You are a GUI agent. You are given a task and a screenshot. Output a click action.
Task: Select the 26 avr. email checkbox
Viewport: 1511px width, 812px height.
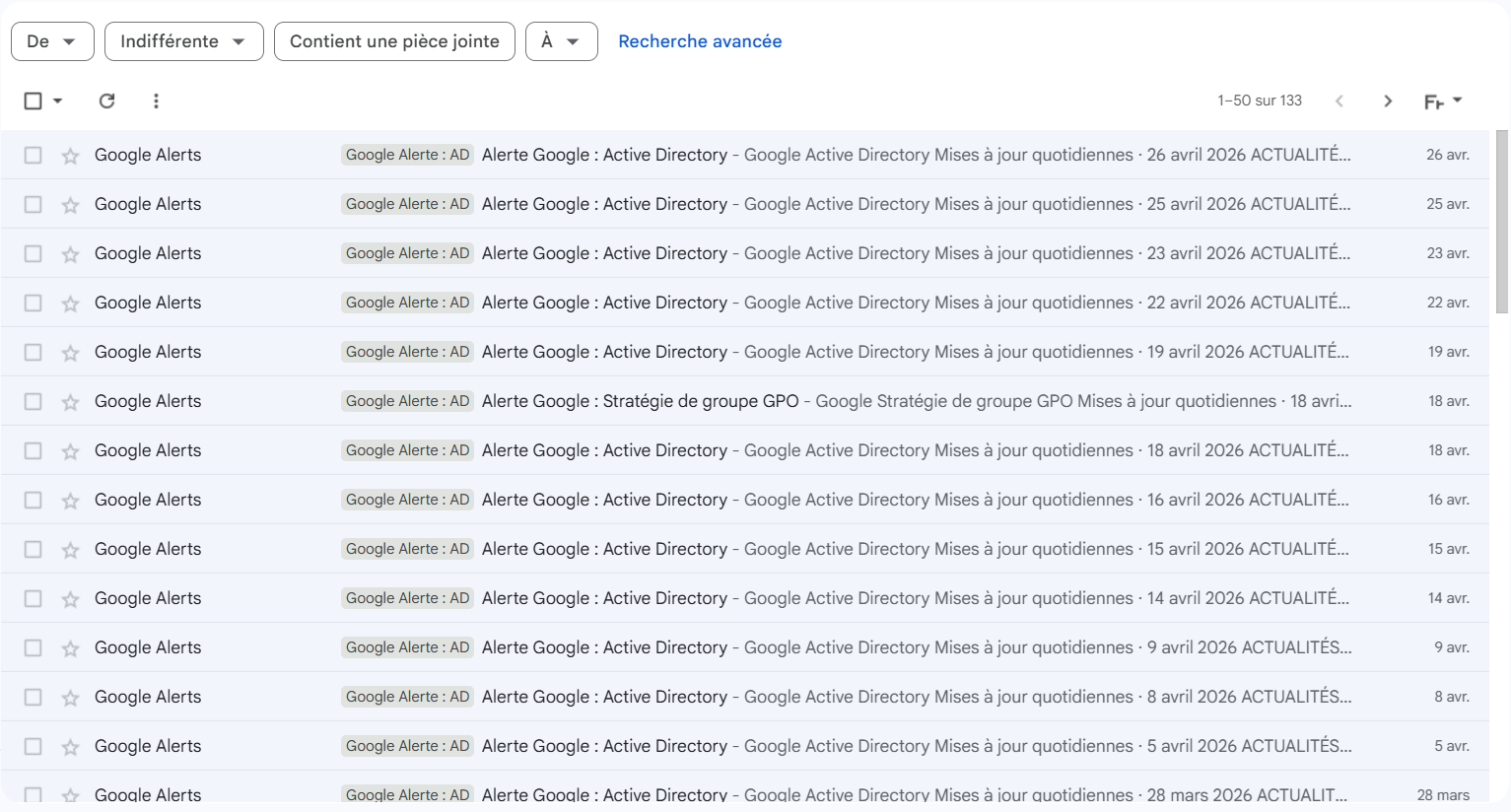tap(33, 155)
